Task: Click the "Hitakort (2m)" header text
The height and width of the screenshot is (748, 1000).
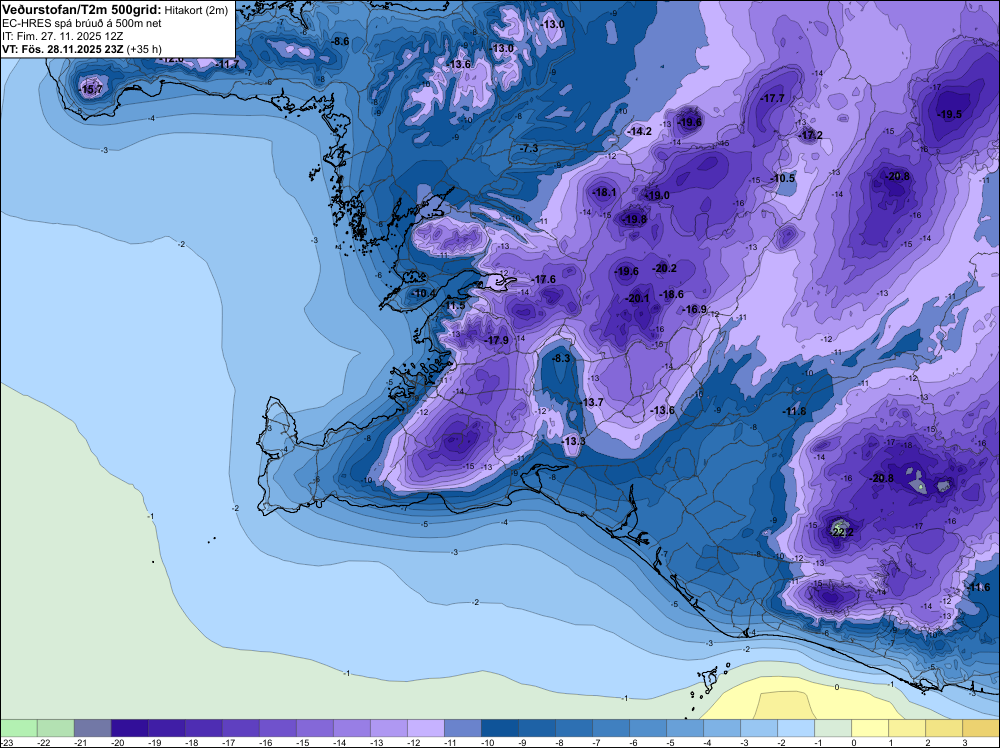Action: pyautogui.click(x=196, y=11)
